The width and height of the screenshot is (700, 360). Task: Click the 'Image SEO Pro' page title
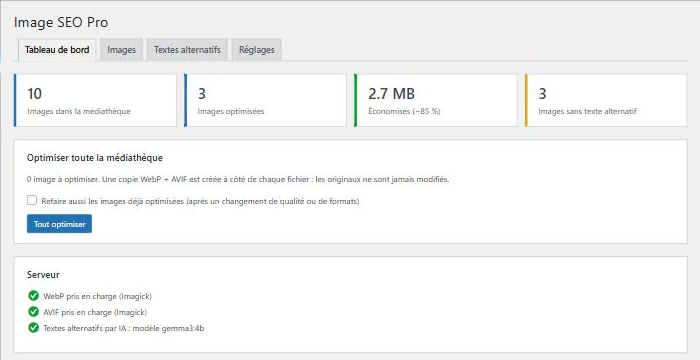point(61,22)
